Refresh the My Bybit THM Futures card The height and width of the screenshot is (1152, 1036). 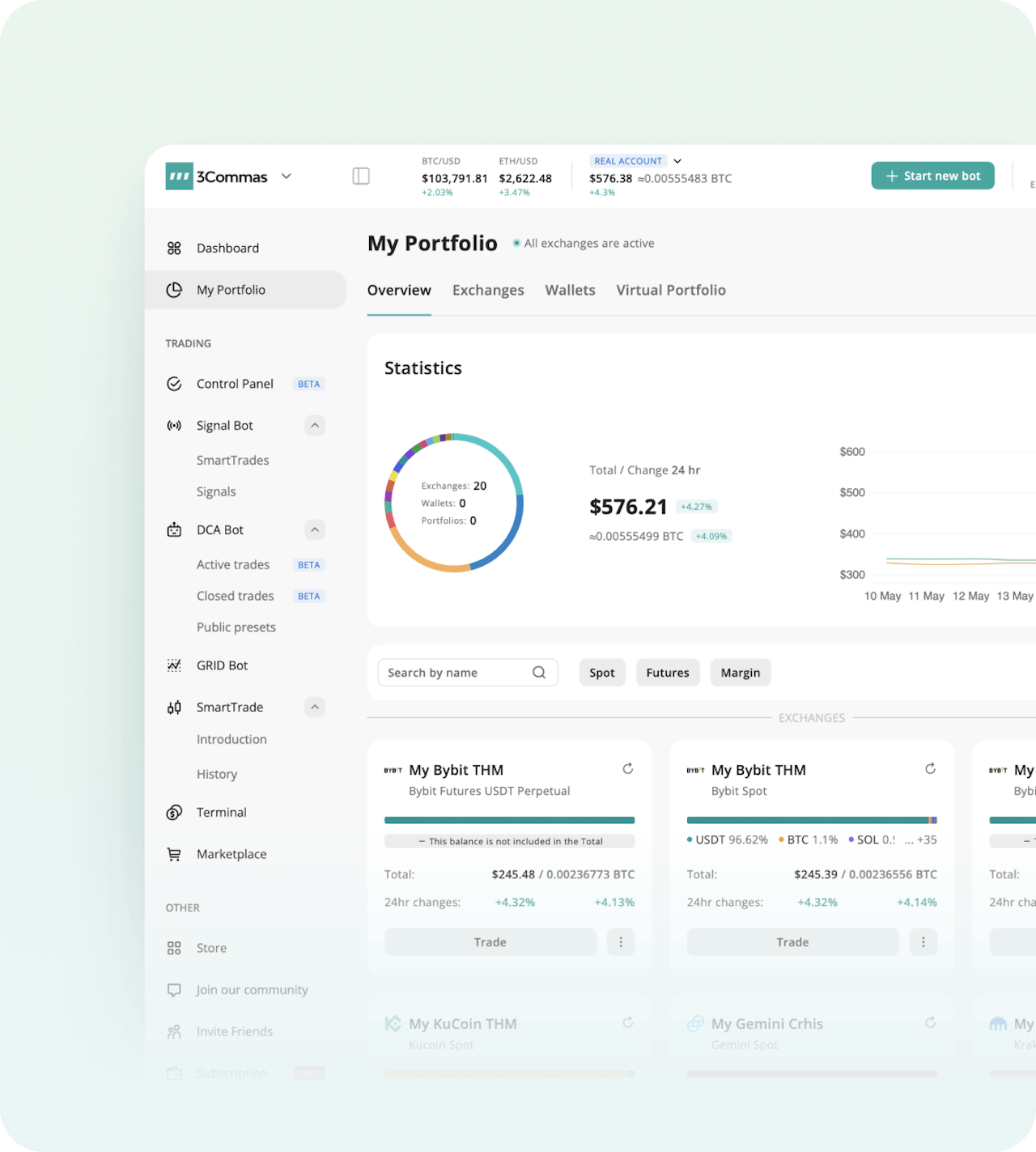tap(628, 769)
